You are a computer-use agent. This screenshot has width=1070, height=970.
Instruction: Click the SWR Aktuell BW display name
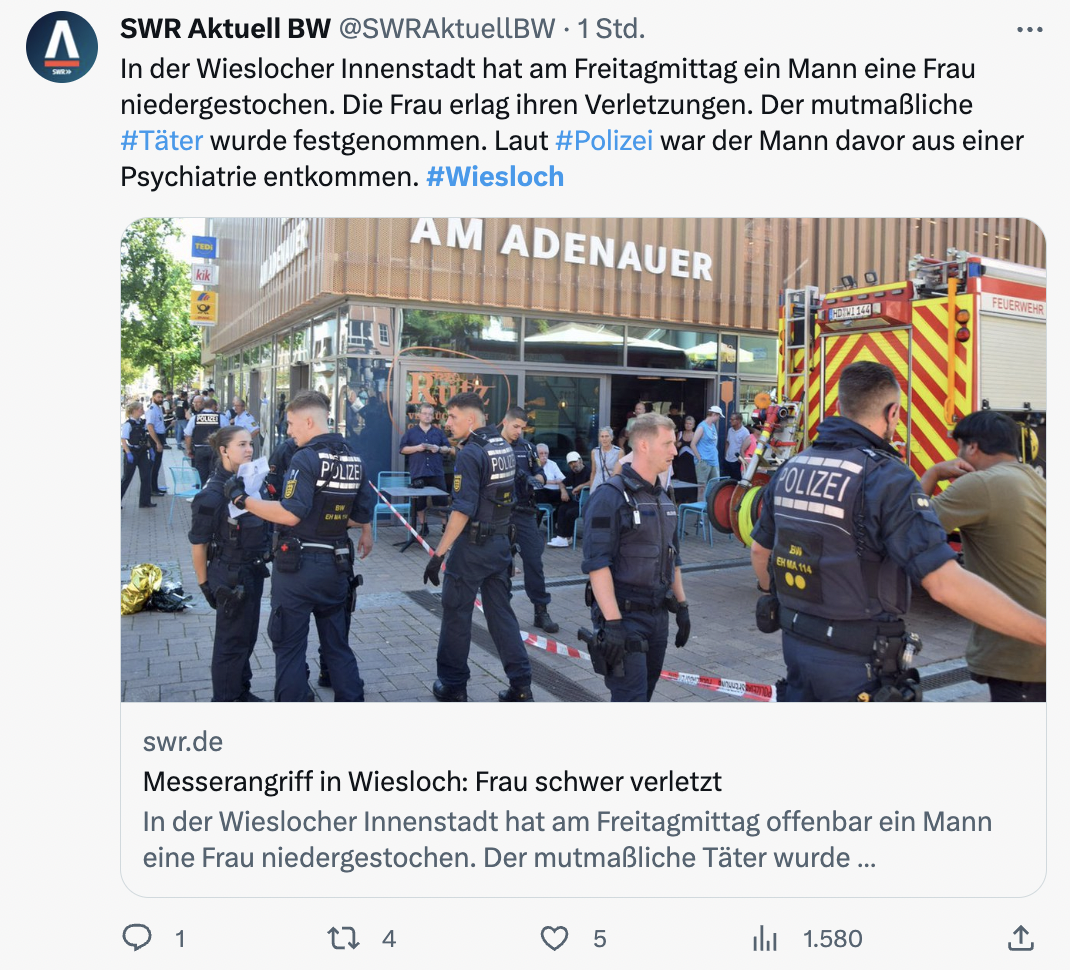coord(225,29)
